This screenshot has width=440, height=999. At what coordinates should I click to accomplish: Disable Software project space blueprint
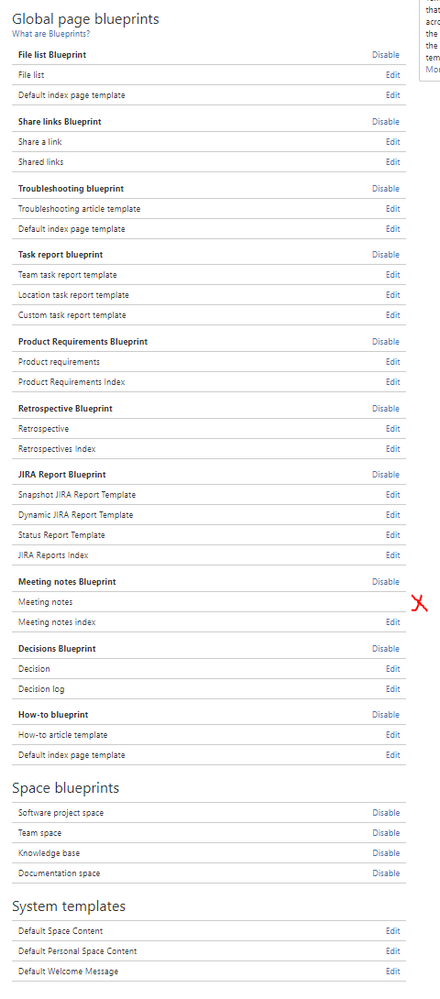tap(386, 813)
